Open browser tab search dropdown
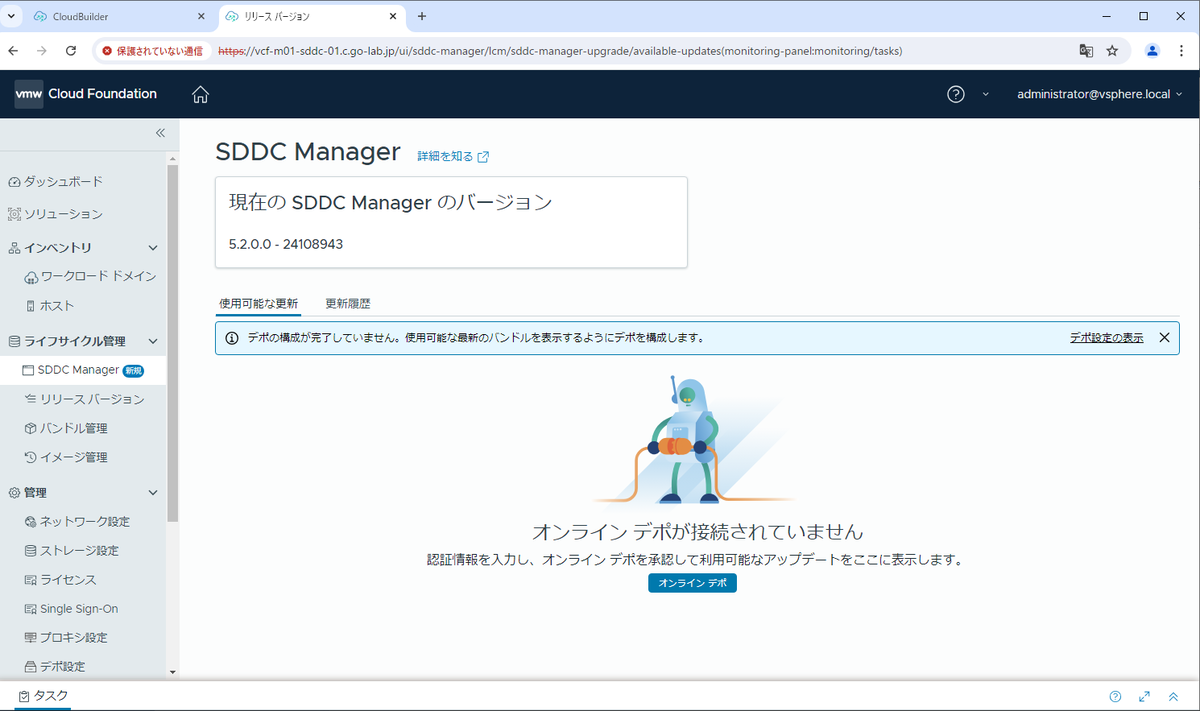The image size is (1200, 711). tap(11, 17)
